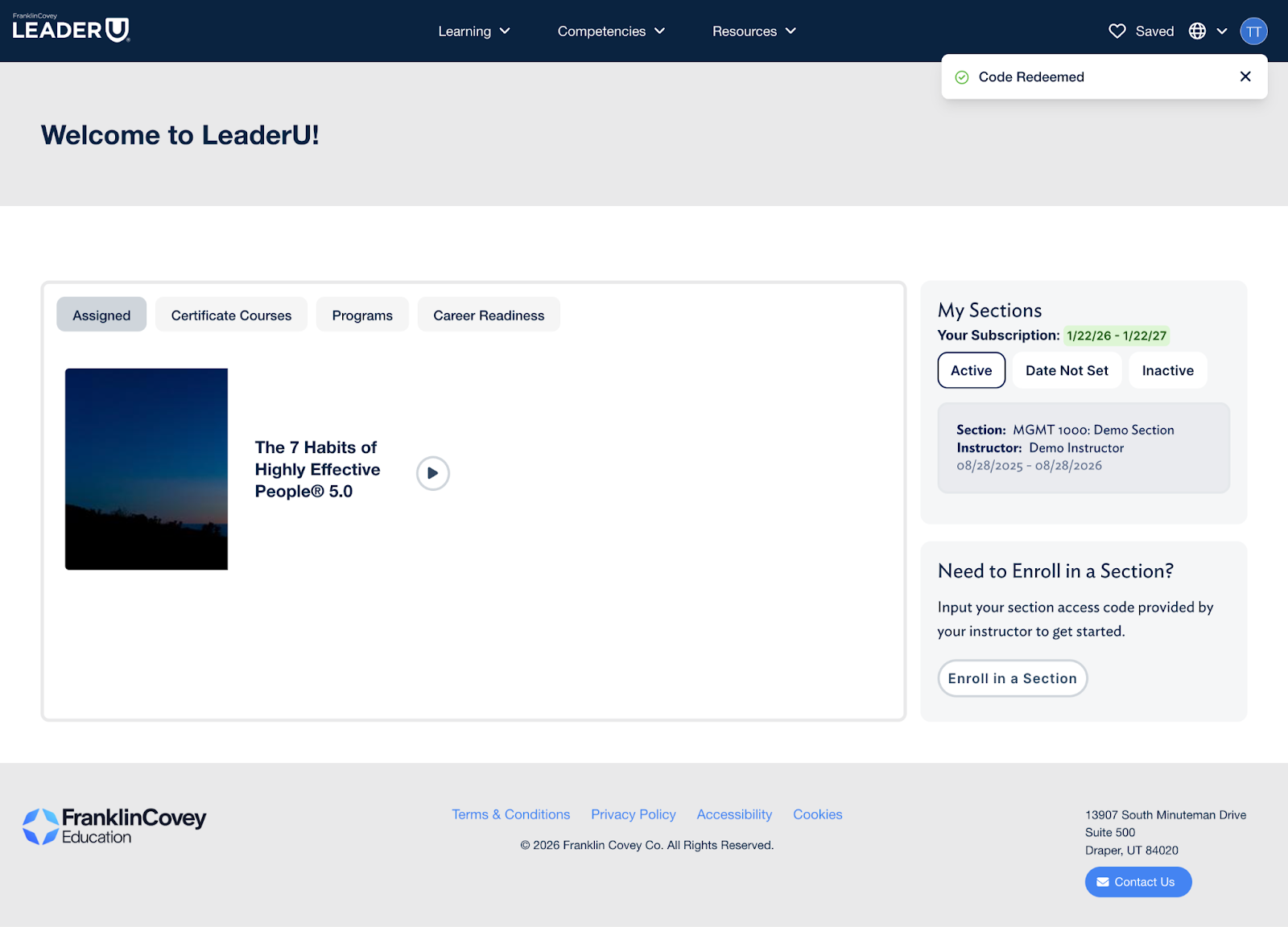Select the Career Readiness tab

[x=489, y=315]
